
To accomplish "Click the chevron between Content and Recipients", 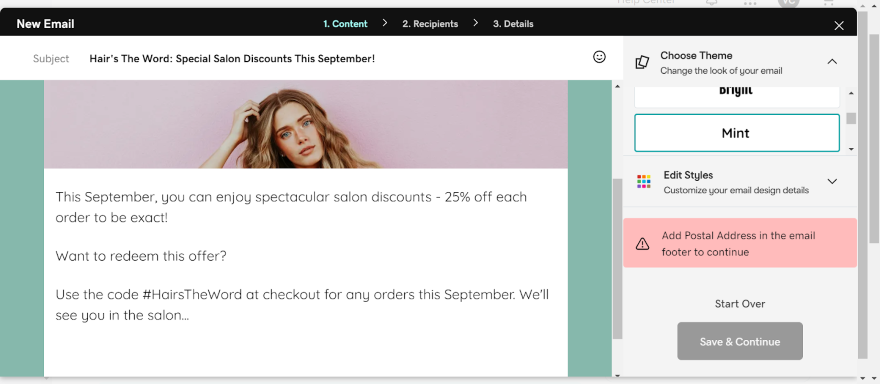I will 385,23.
